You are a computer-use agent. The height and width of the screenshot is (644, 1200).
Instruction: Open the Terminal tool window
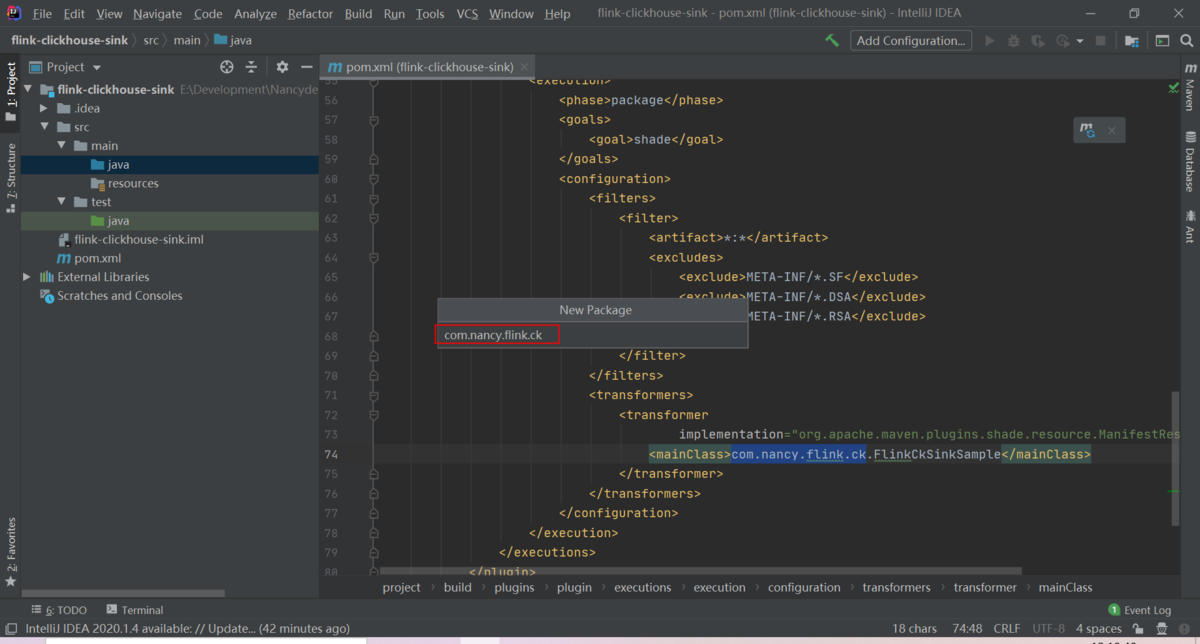(135, 610)
